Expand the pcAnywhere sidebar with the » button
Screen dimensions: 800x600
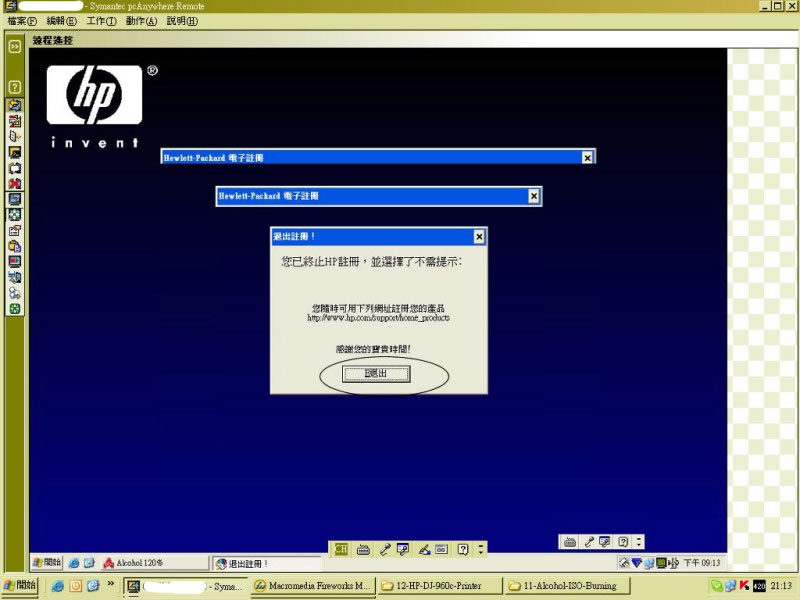point(15,46)
